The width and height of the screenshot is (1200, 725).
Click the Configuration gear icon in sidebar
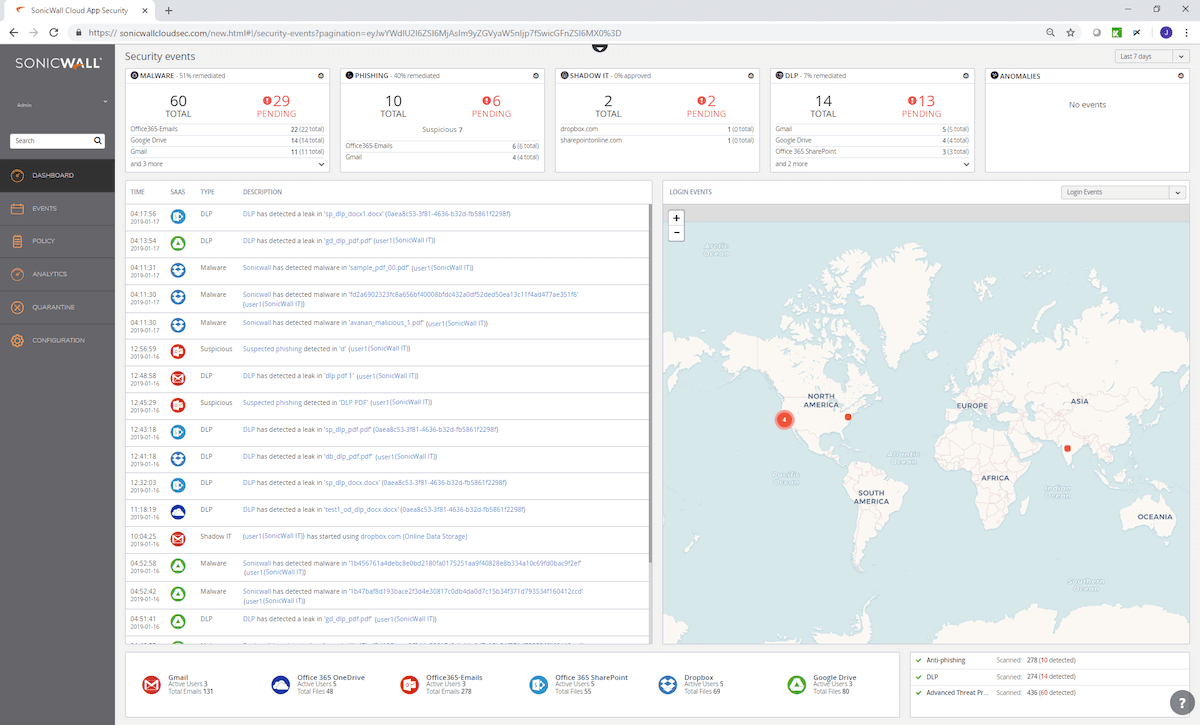point(17,340)
